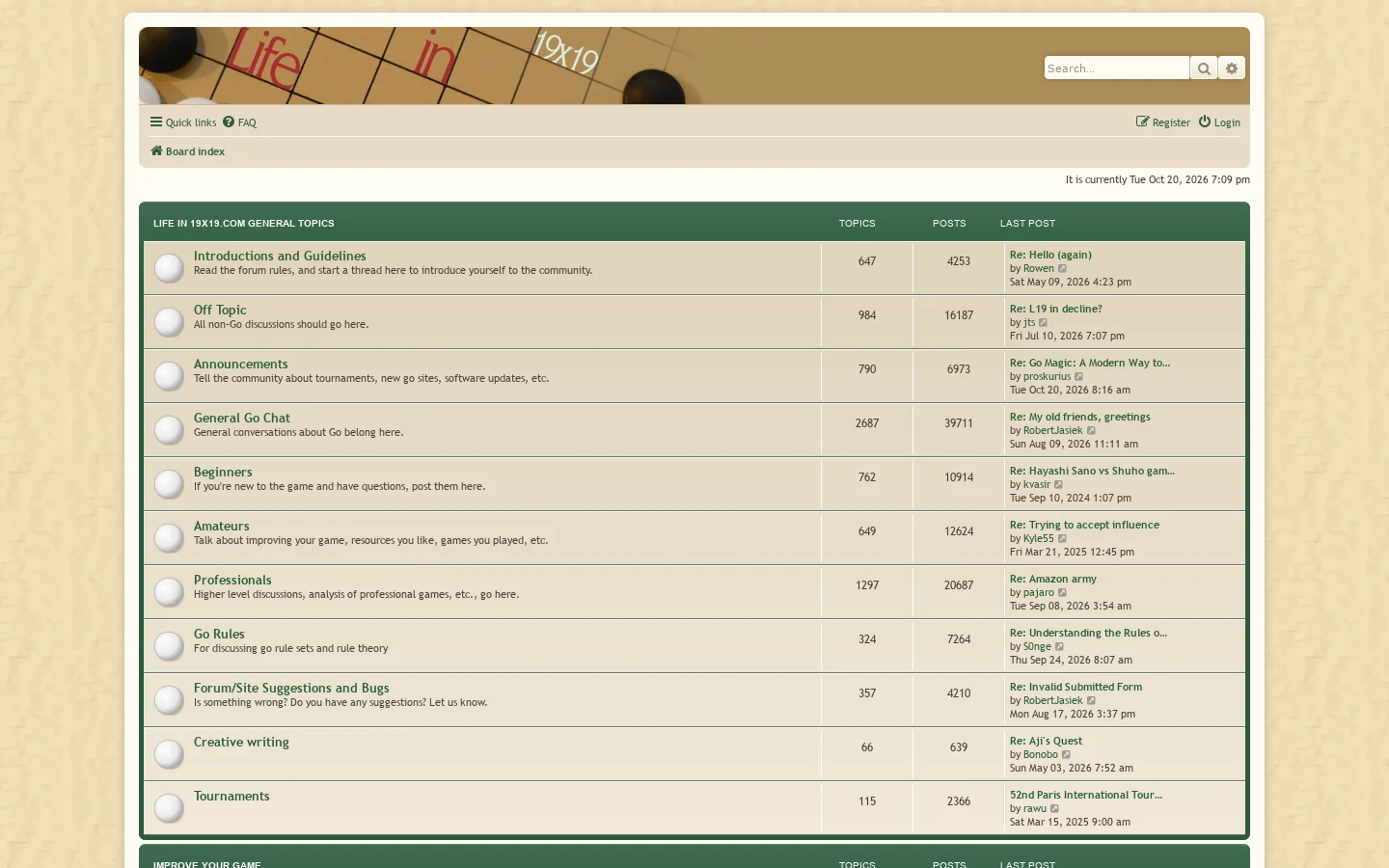The image size is (1389, 868).
Task: Open the Professionals forum
Action: (232, 580)
